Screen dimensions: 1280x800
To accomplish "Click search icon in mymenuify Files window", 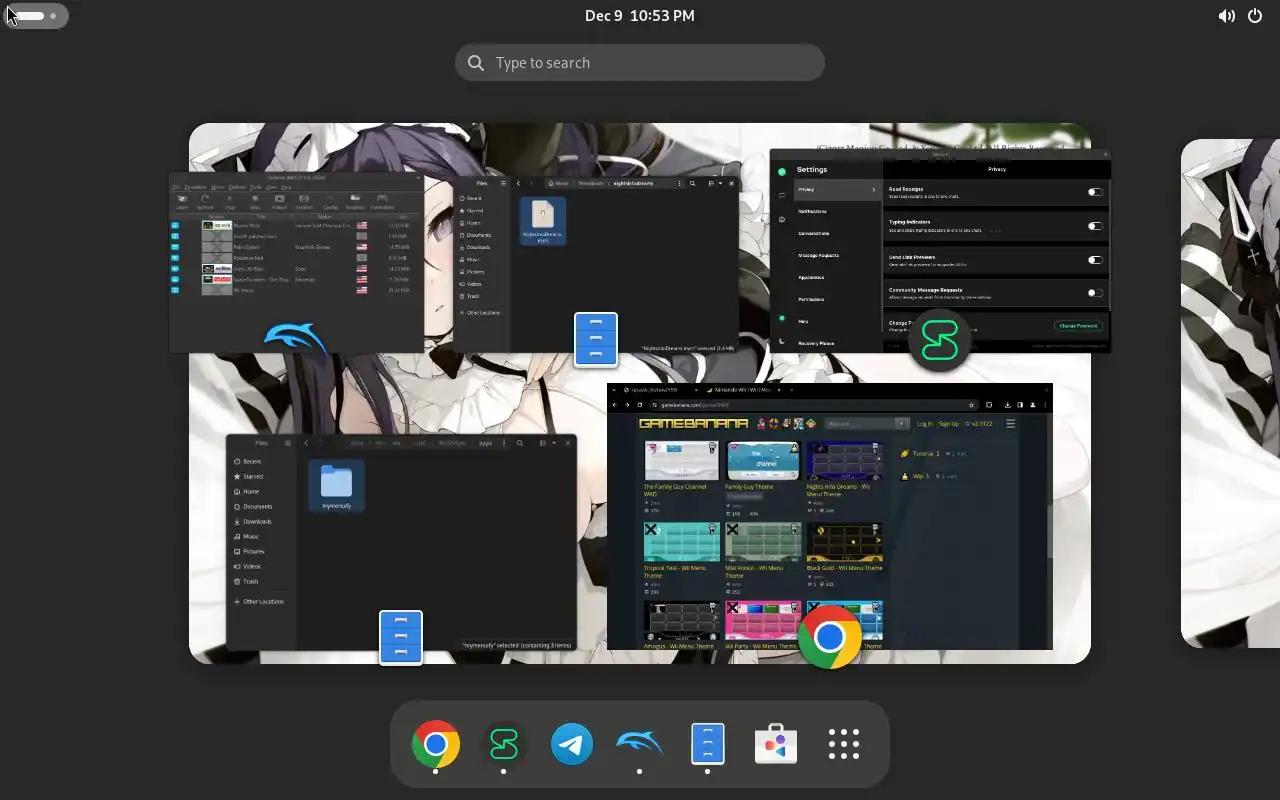I will click(x=520, y=443).
